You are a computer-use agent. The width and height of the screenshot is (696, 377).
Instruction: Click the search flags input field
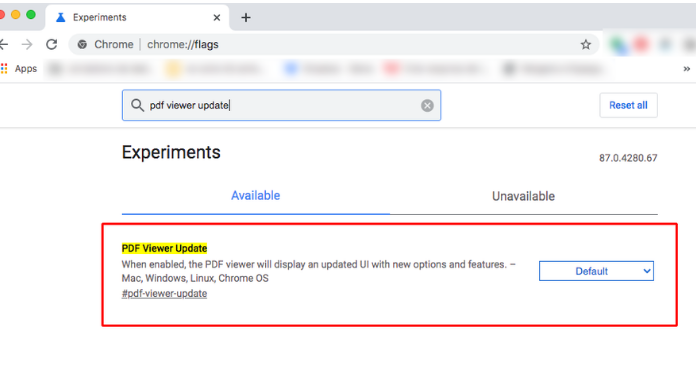pos(281,105)
